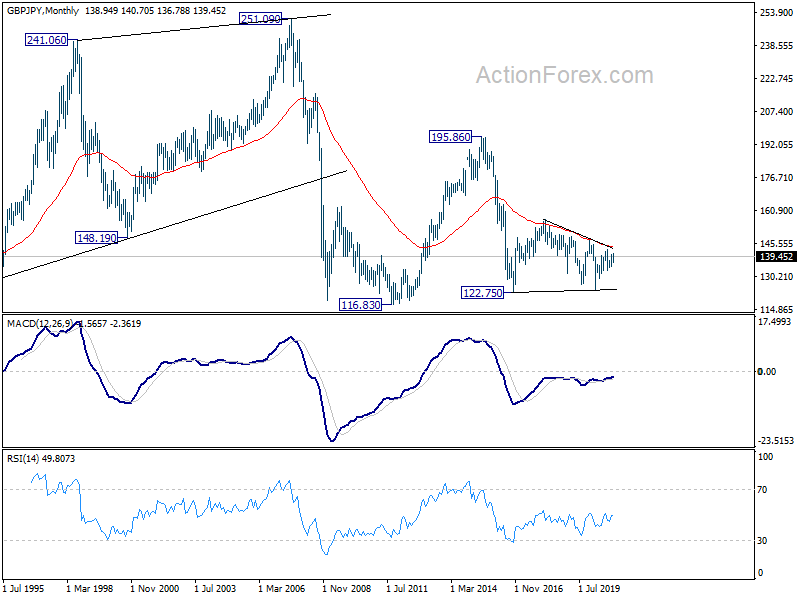This screenshot has height=600, width=800.
Task: Click the 116.830 bottom price label
Action: (x=361, y=305)
